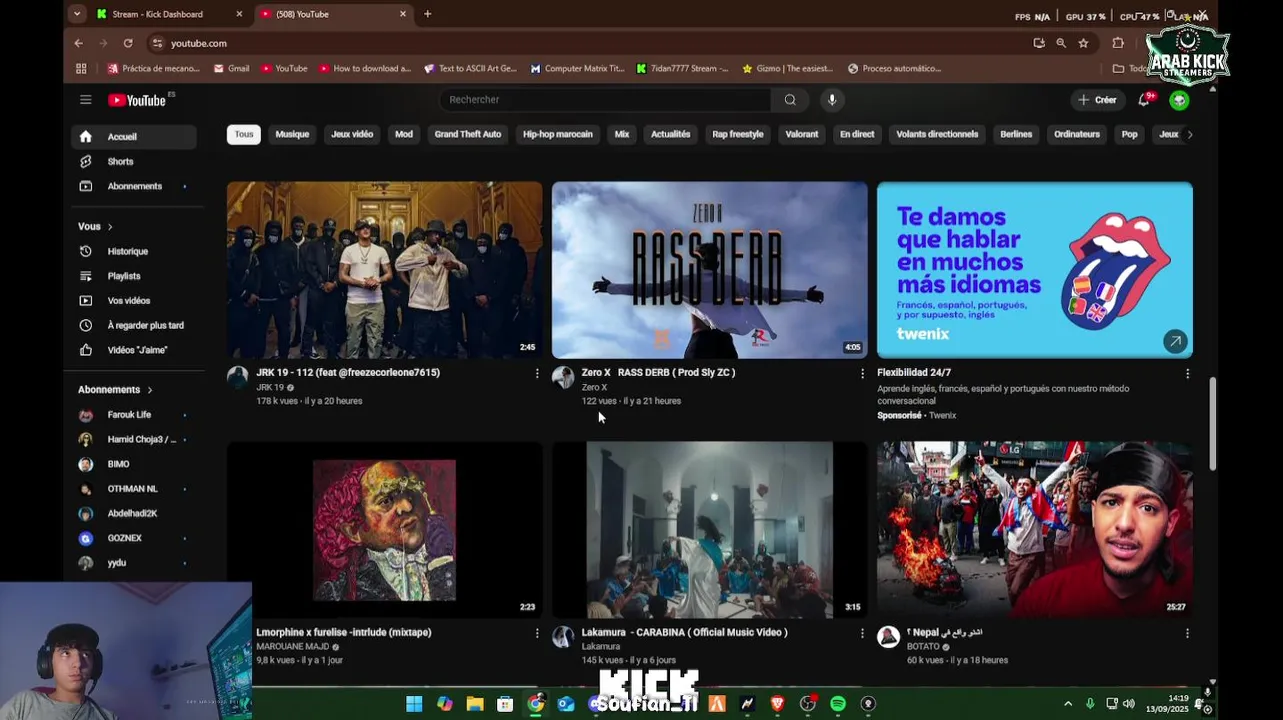The height and width of the screenshot is (720, 1283).
Task: Open Brave browser from the taskbar
Action: (x=777, y=704)
